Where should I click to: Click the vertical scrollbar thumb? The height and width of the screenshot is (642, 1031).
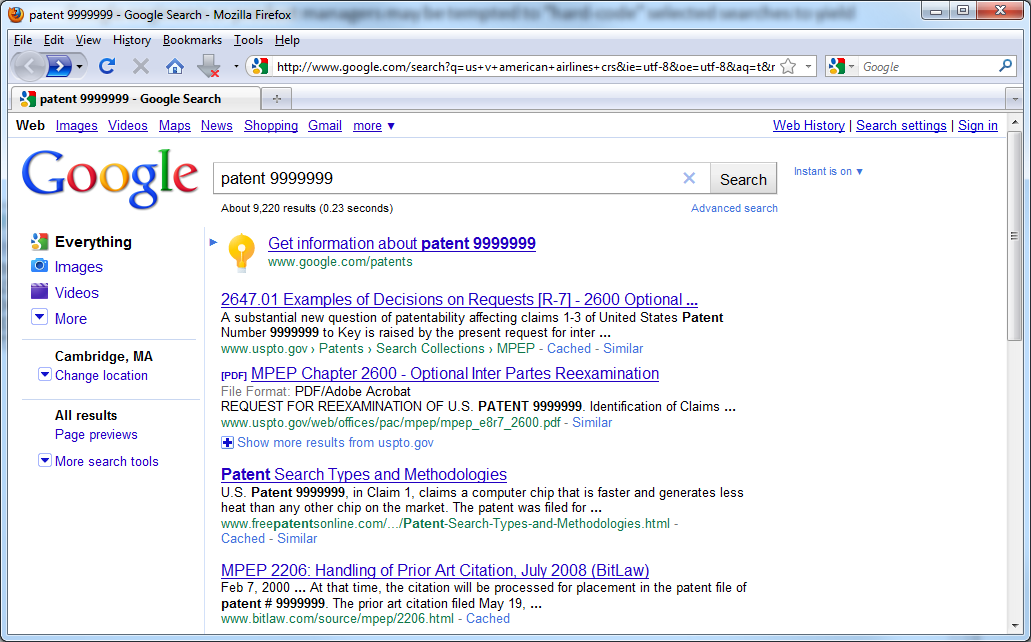tap(1015, 235)
